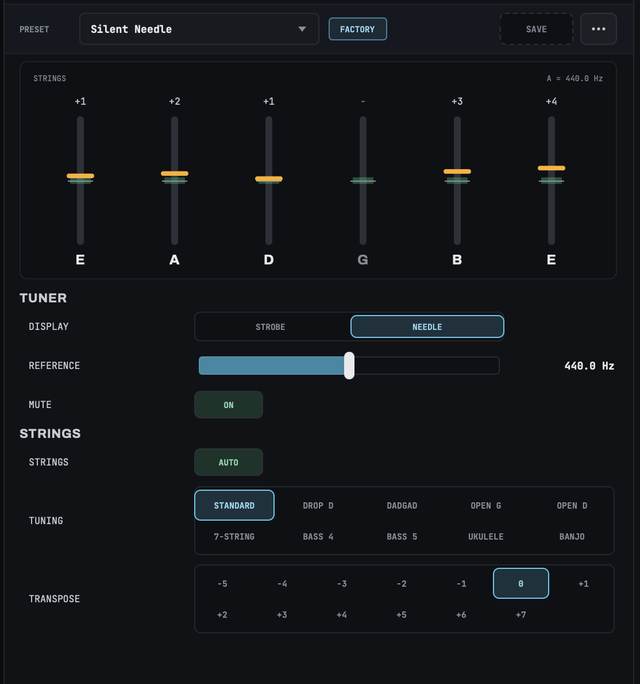Select UKULELE tuning

(486, 537)
